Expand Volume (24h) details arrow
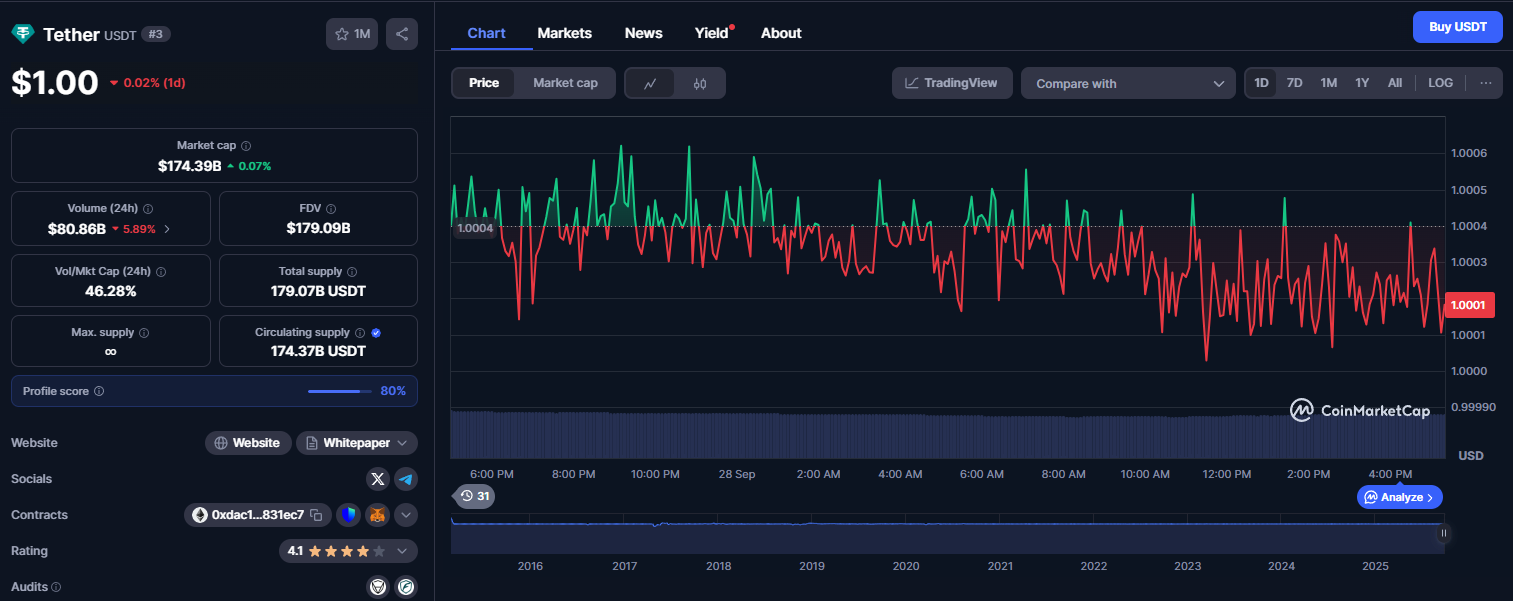 167,229
